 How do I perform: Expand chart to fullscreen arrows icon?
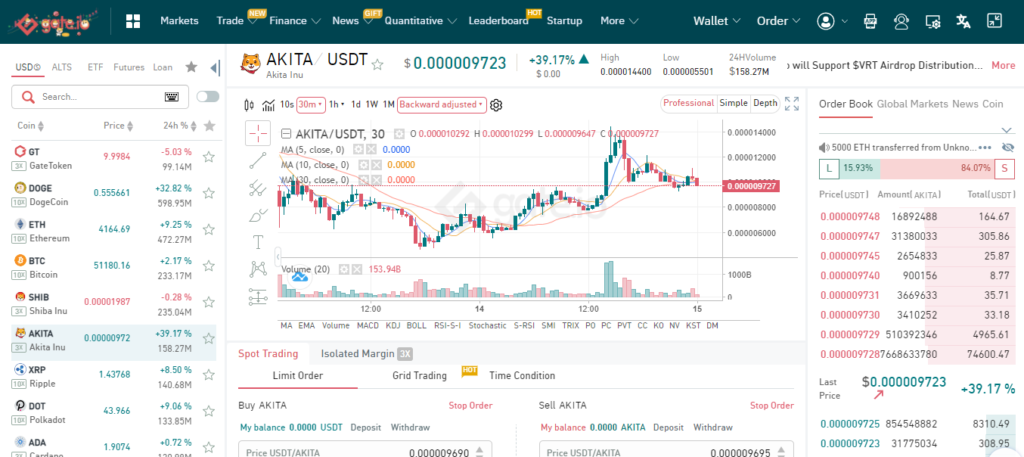792,104
